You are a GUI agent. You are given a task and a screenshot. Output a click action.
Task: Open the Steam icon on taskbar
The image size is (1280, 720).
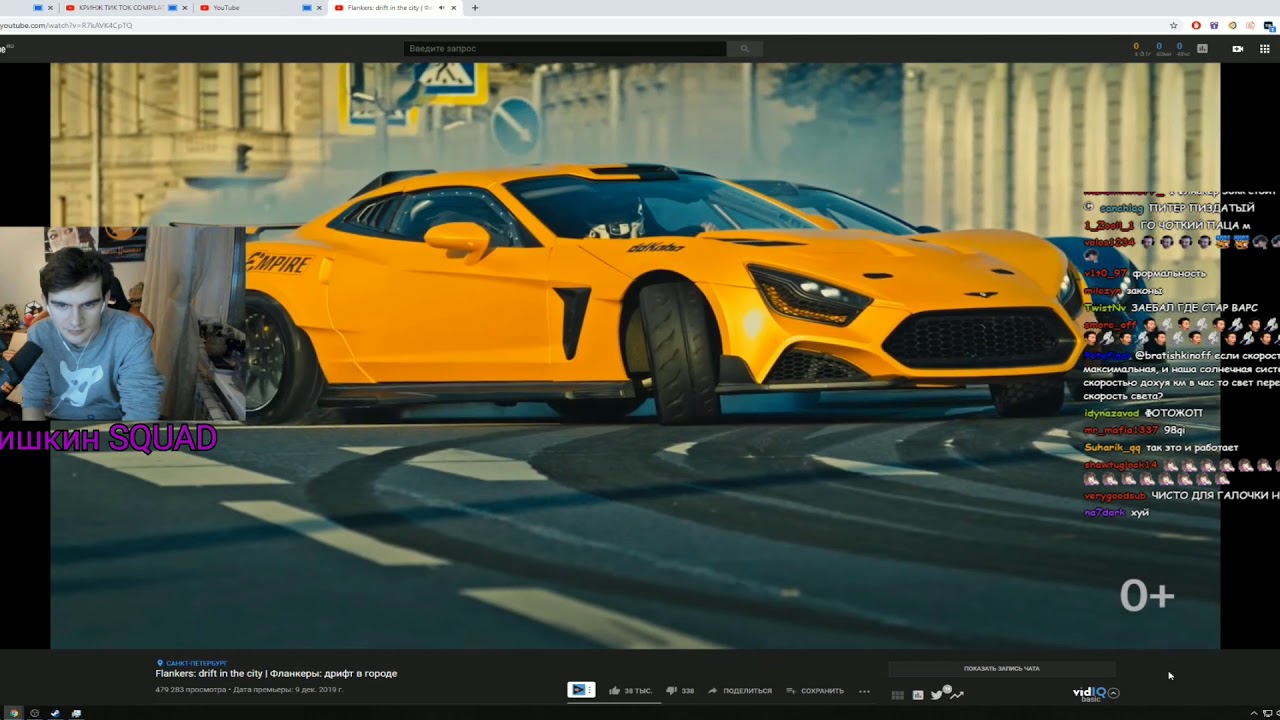coord(55,713)
